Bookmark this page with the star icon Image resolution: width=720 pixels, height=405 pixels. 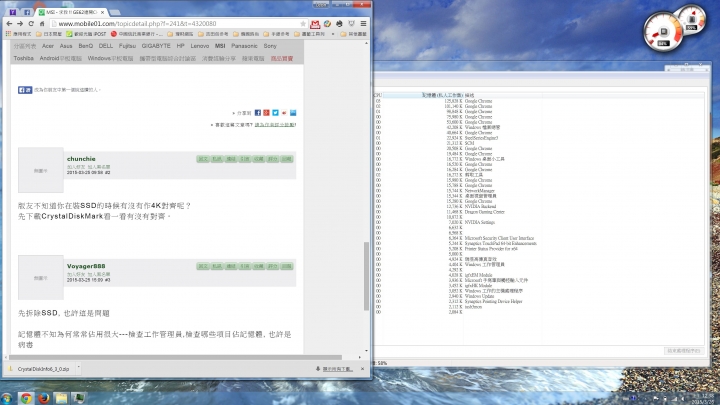click(303, 23)
